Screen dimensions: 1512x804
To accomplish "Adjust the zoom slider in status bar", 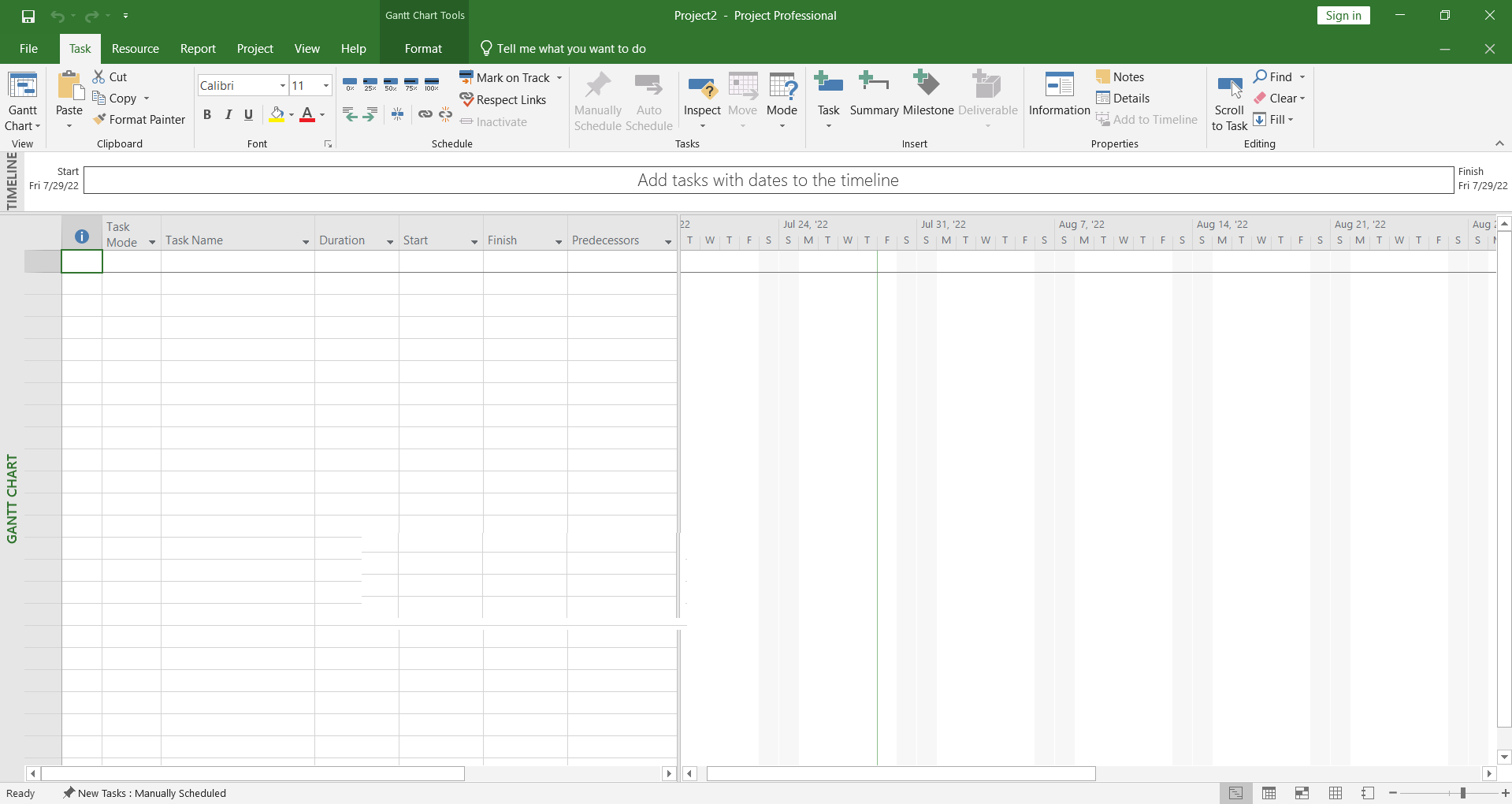I will pos(1463,793).
